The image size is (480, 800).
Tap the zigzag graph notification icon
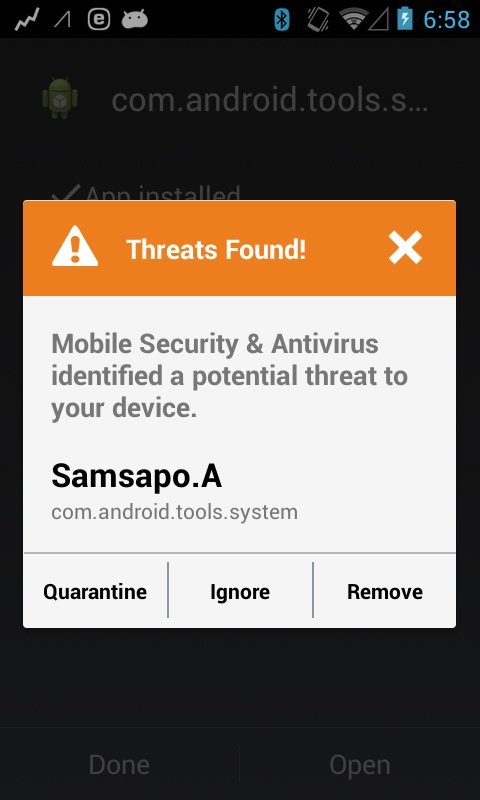tap(27, 20)
